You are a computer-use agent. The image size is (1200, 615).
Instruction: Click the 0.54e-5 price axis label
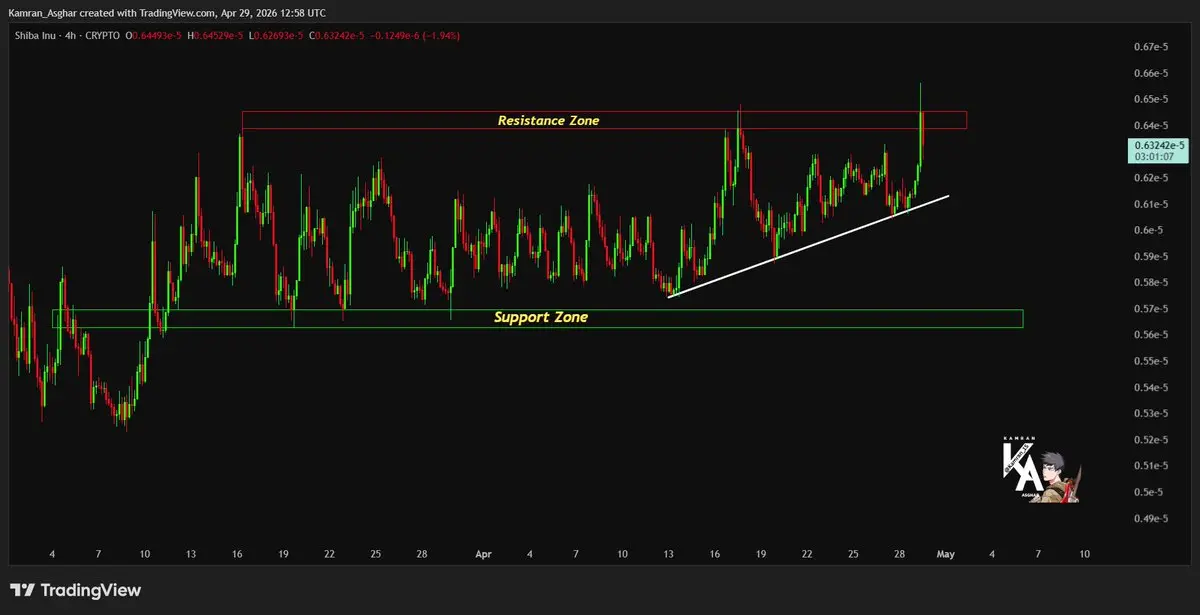point(1153,387)
